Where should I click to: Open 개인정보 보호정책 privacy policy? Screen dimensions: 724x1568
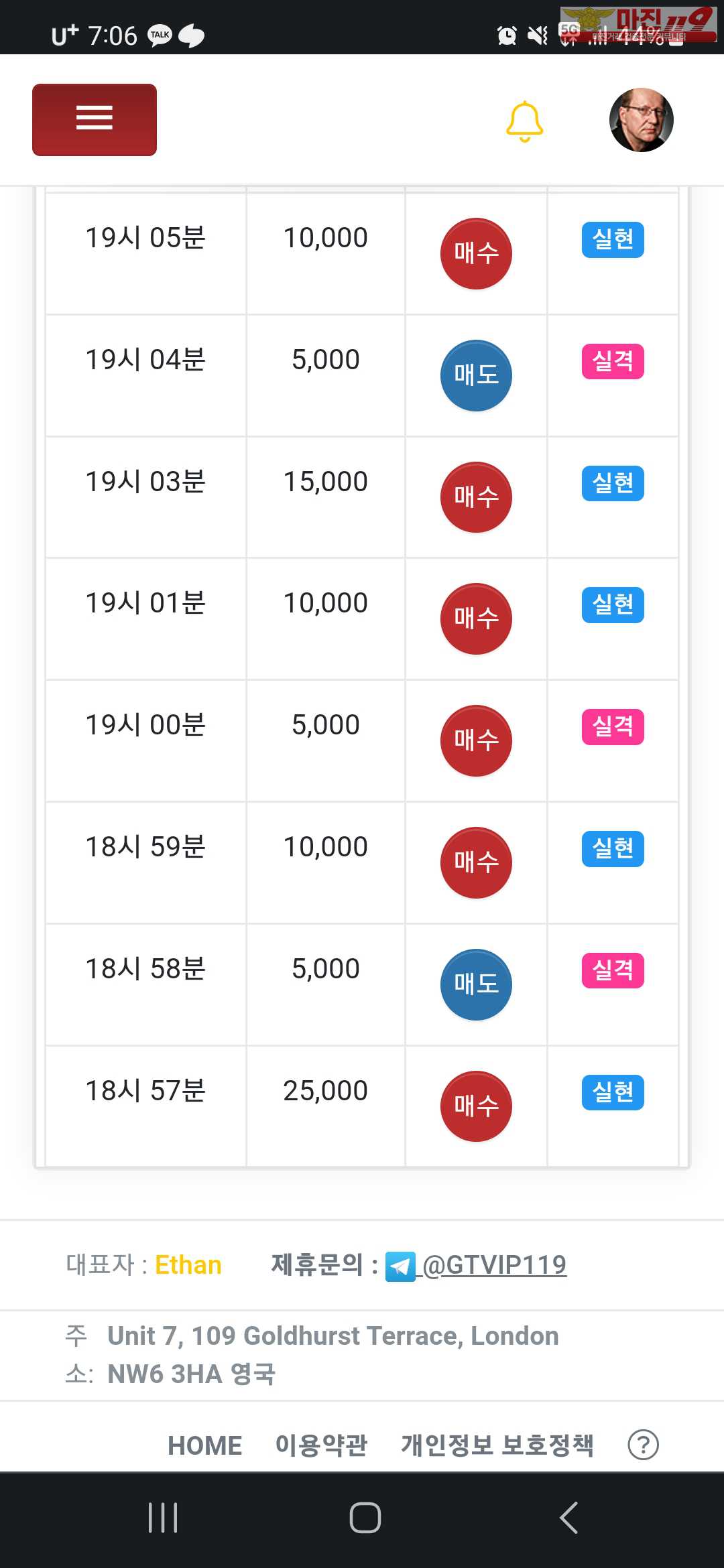click(497, 1445)
